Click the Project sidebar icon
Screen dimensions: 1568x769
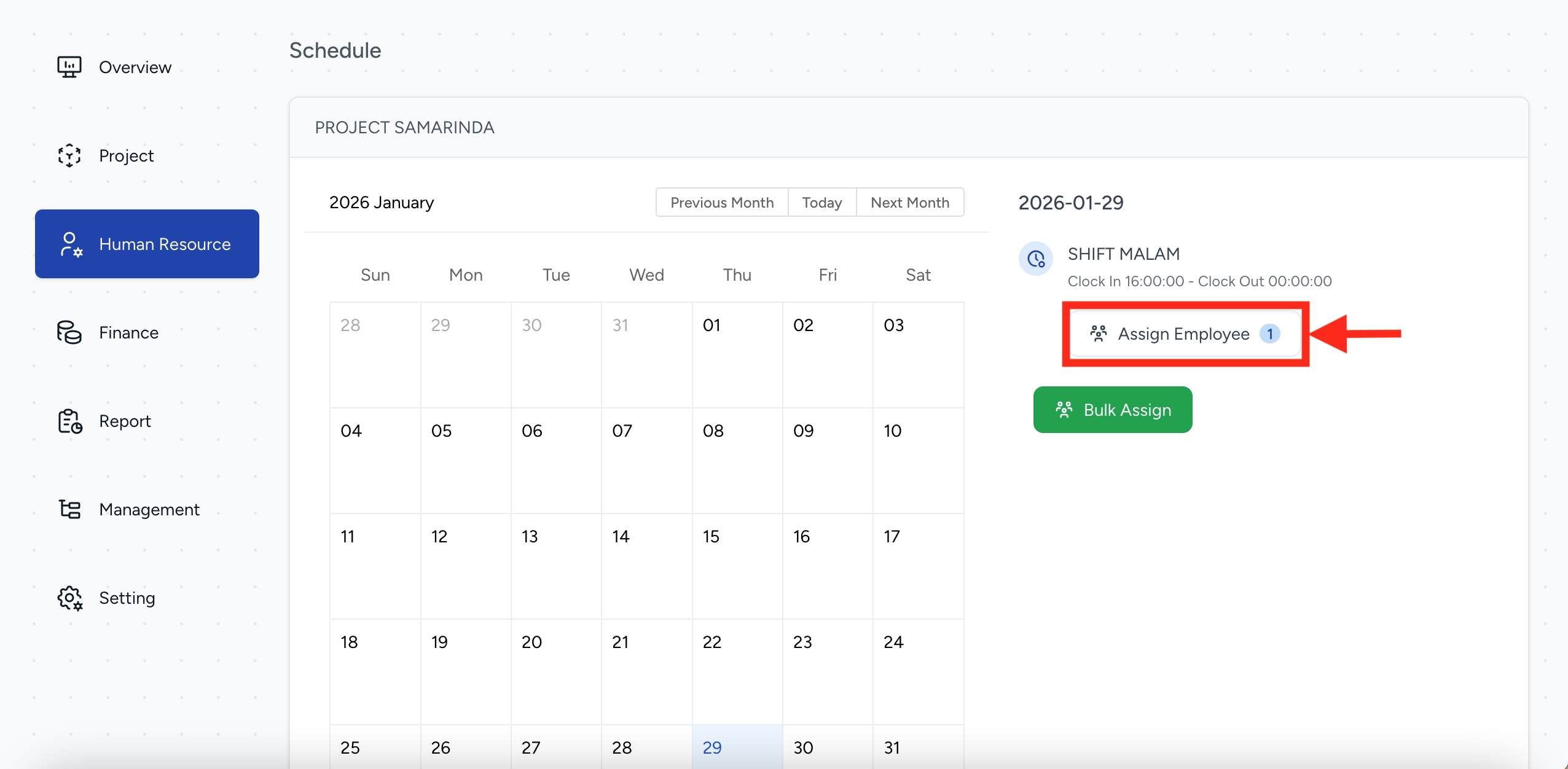(x=69, y=155)
